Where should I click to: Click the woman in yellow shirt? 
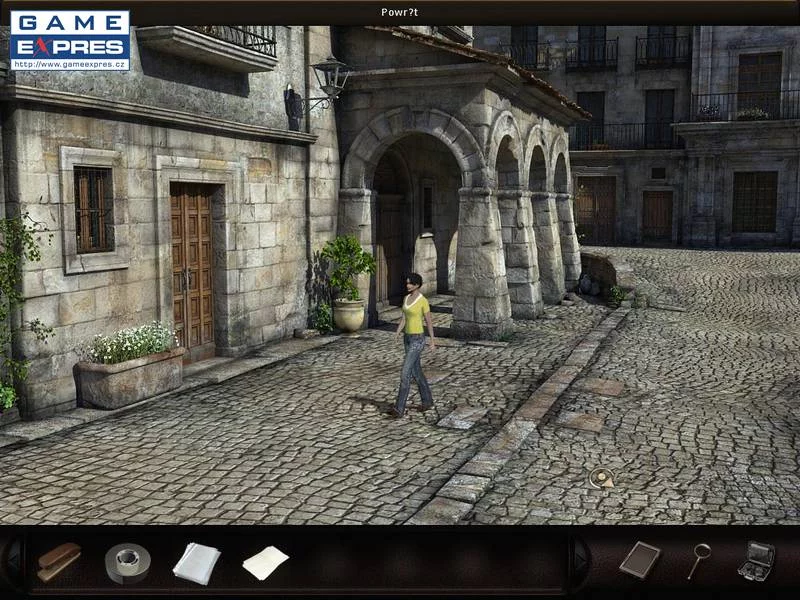coord(414,340)
